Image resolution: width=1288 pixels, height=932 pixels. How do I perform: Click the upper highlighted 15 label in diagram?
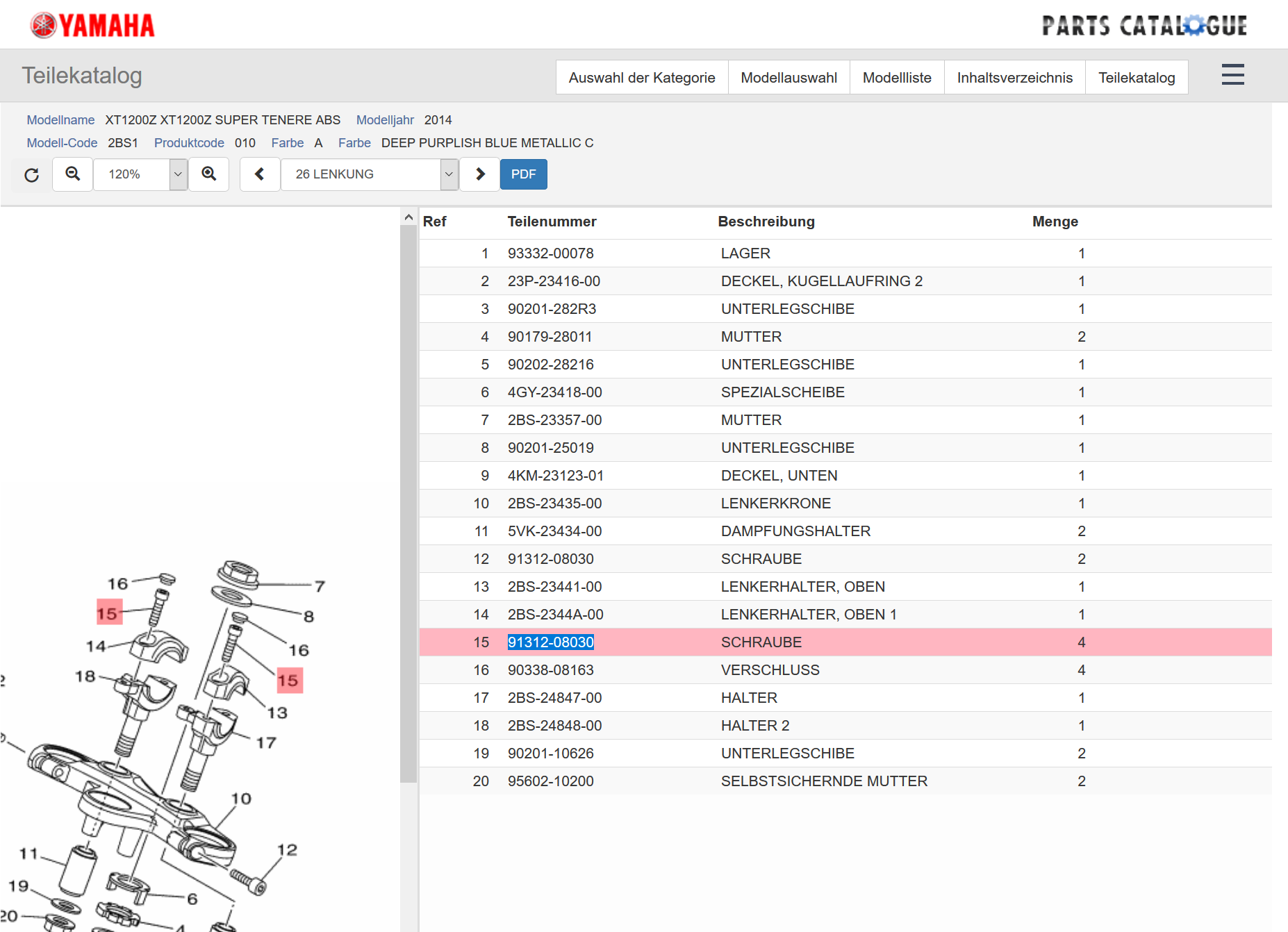108,613
